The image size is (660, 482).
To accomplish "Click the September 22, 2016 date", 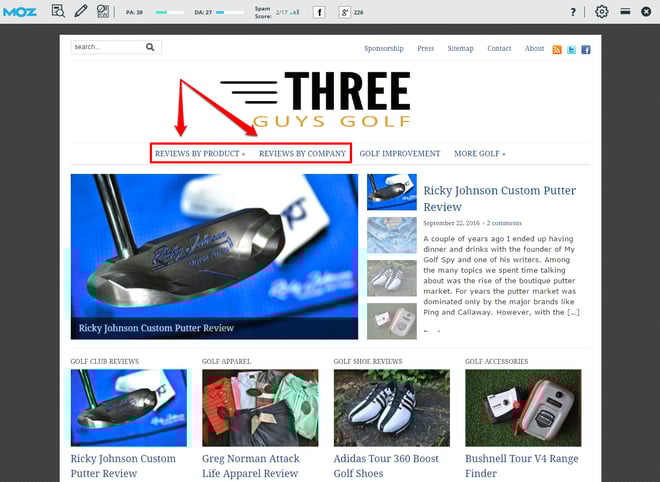I will (x=451, y=223).
